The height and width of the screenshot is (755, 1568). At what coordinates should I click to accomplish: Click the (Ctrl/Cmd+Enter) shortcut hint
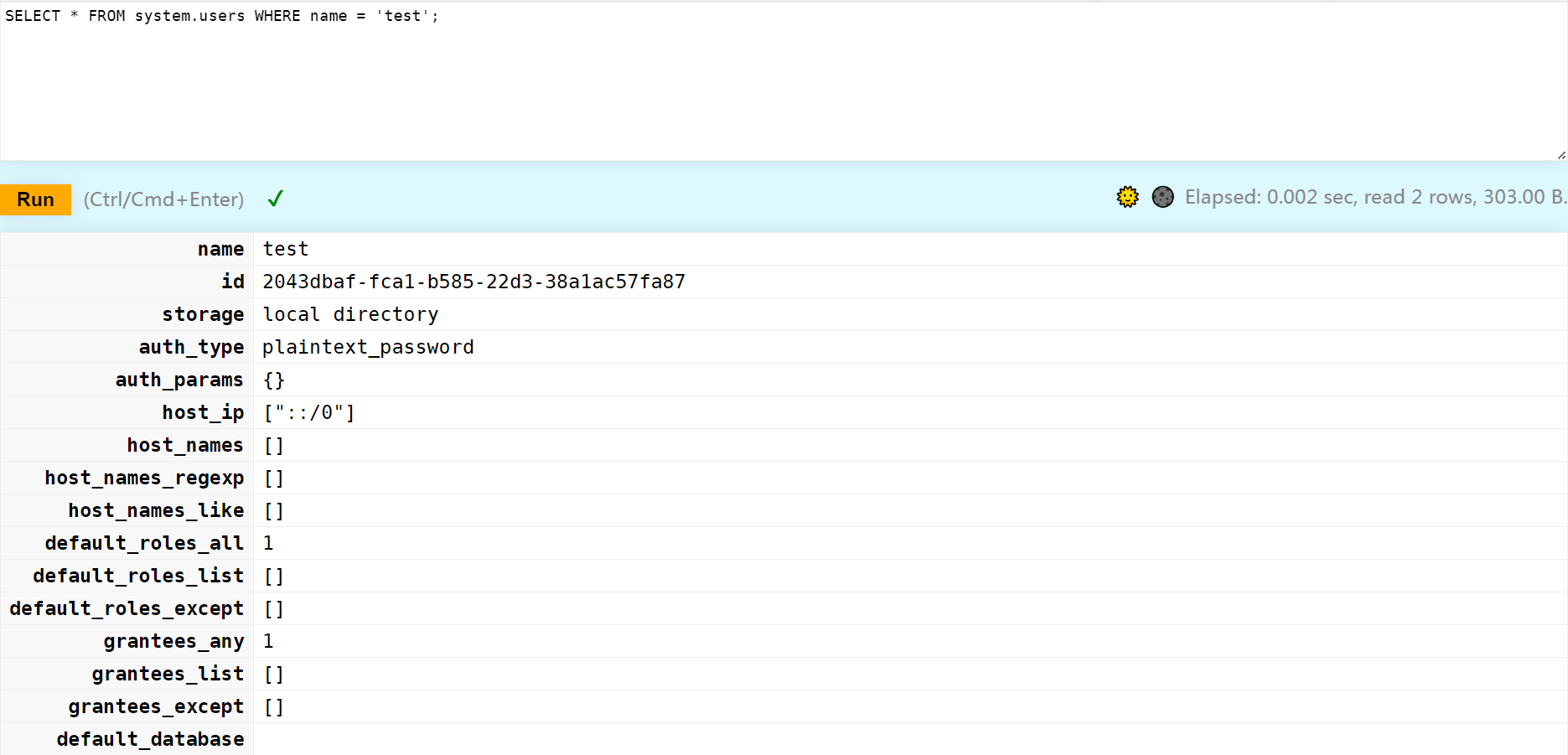pos(163,199)
